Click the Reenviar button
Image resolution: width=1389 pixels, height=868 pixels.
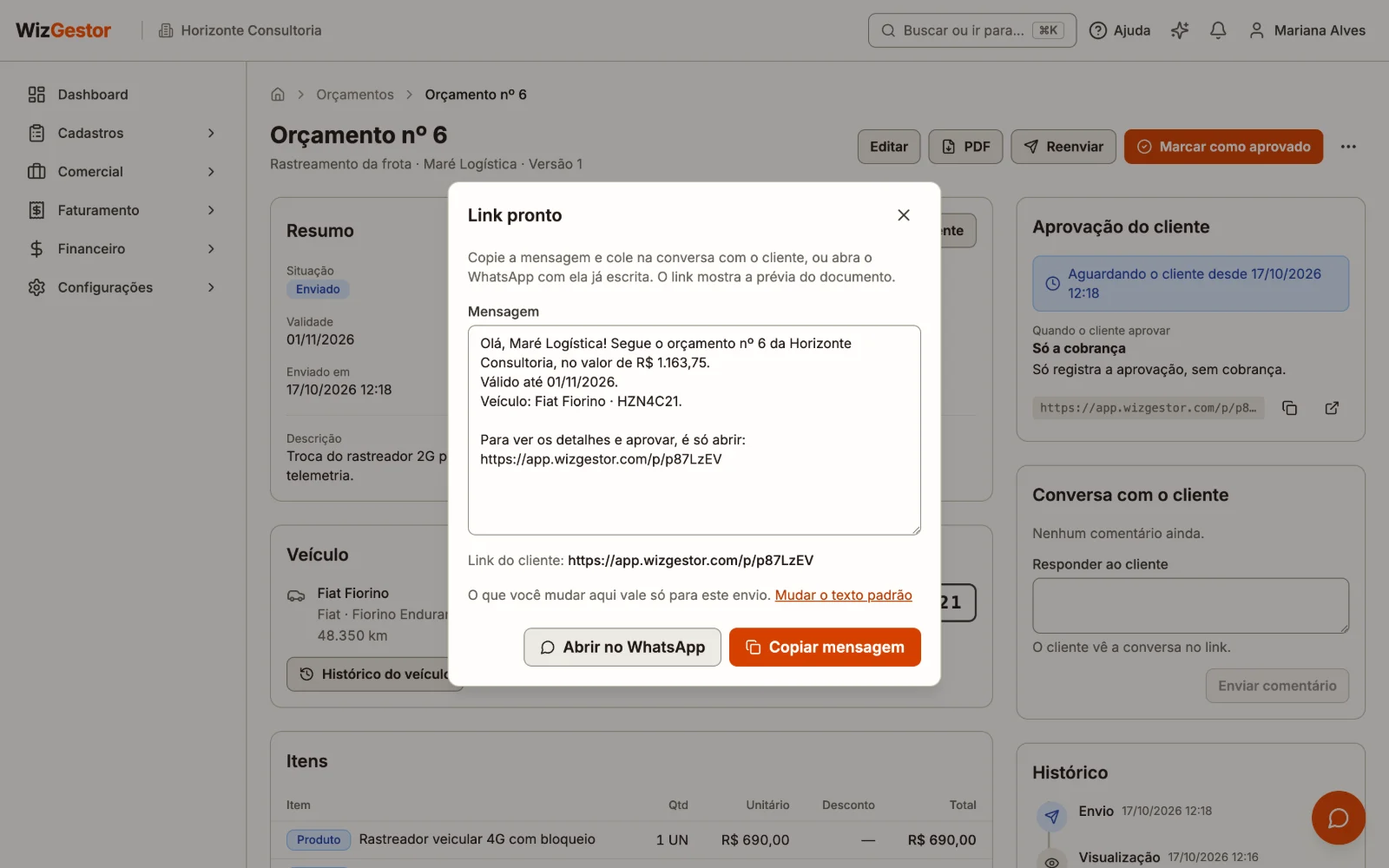[1063, 147]
